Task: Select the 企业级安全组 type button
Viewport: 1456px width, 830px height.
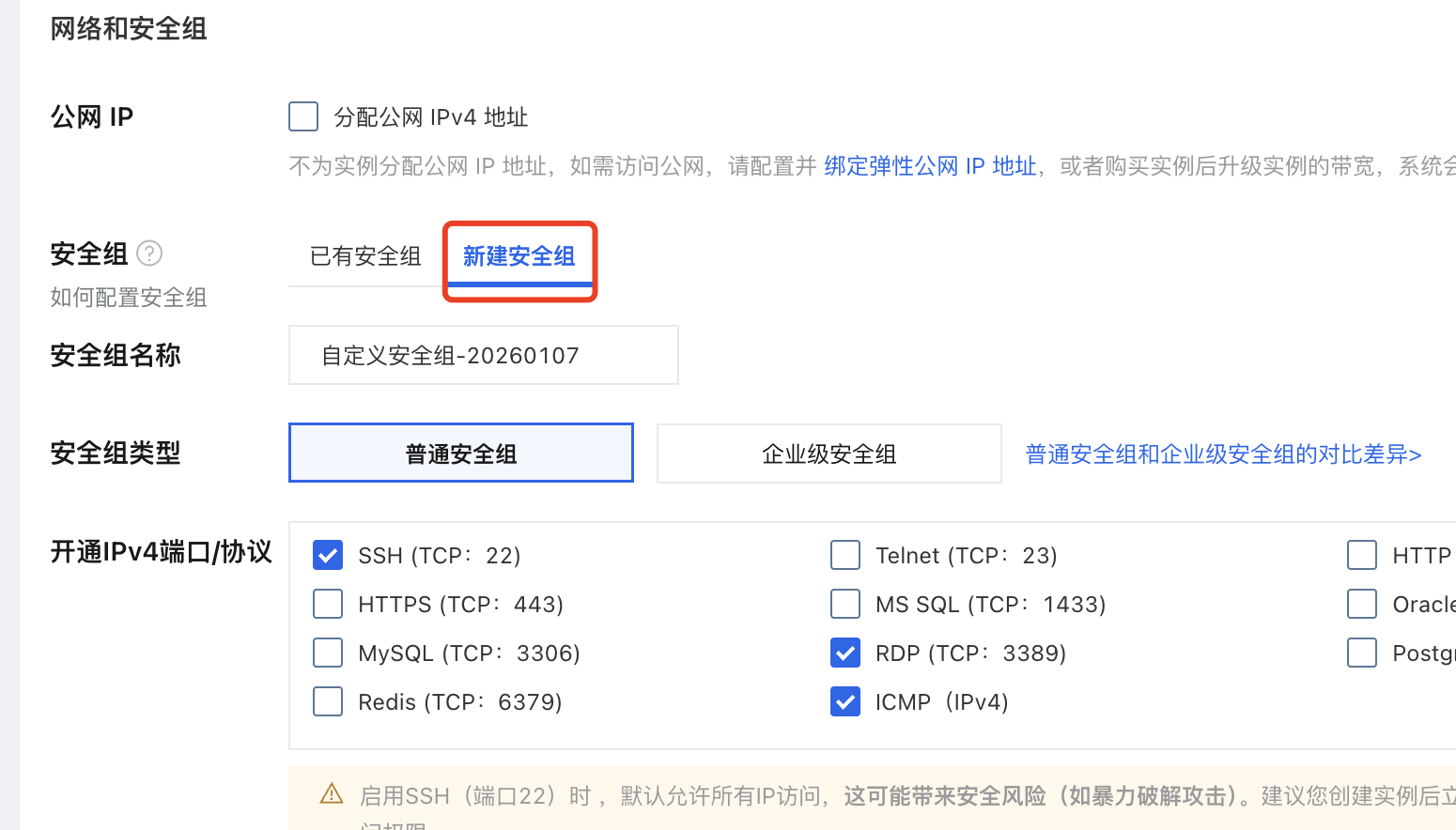Action: coord(829,453)
